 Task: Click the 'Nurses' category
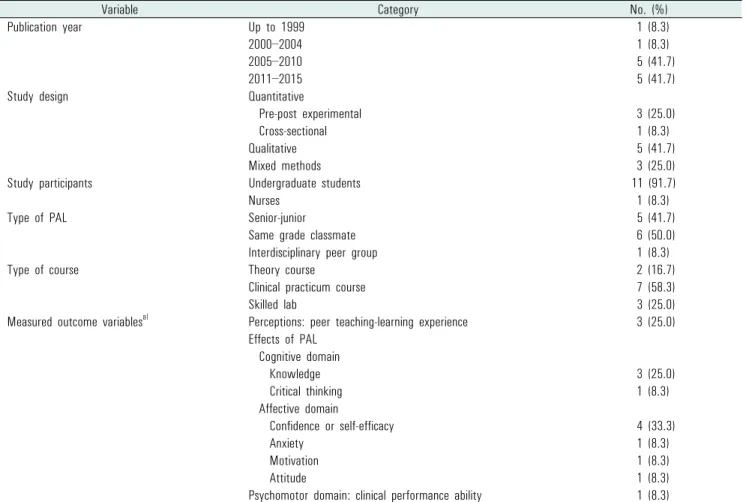click(264, 201)
